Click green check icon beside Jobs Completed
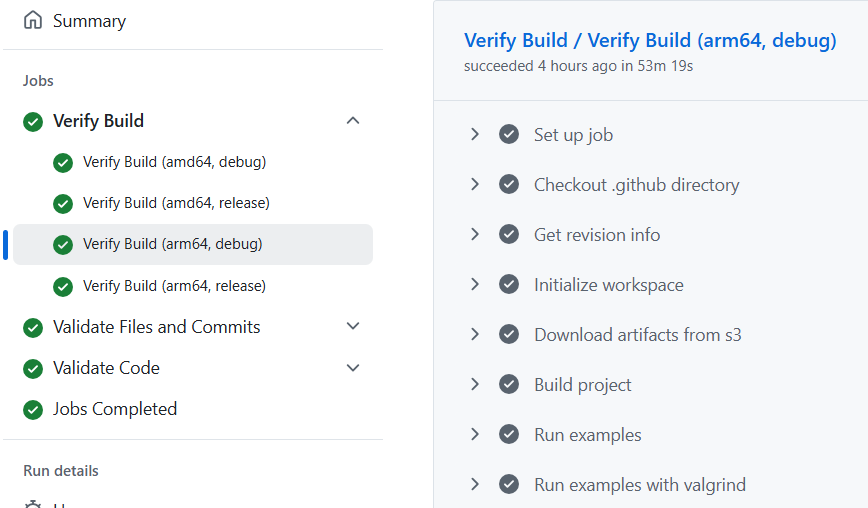The height and width of the screenshot is (508, 868). tap(33, 409)
